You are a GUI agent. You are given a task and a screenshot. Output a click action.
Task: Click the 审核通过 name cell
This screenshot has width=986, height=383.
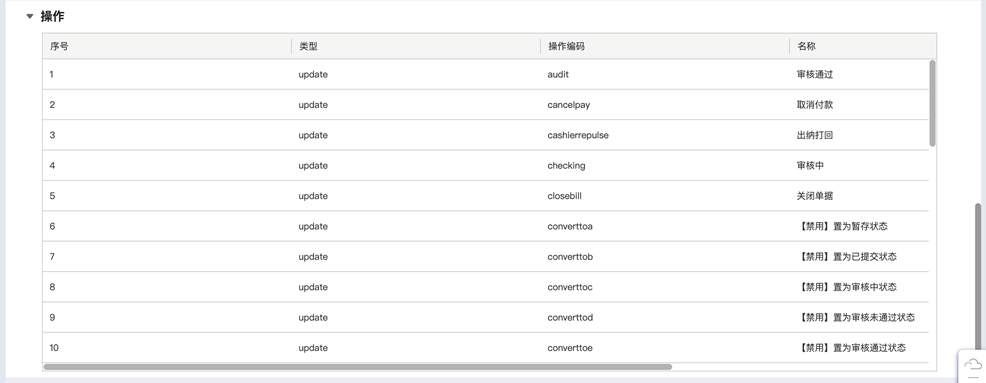(x=859, y=74)
